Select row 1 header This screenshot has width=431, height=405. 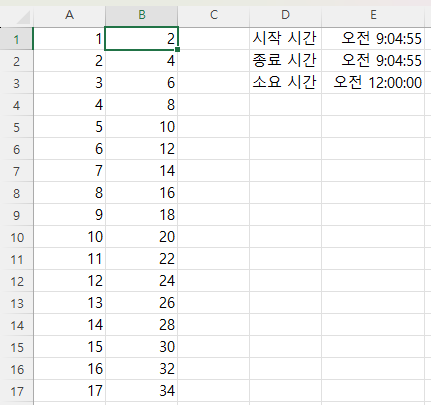pos(16,39)
